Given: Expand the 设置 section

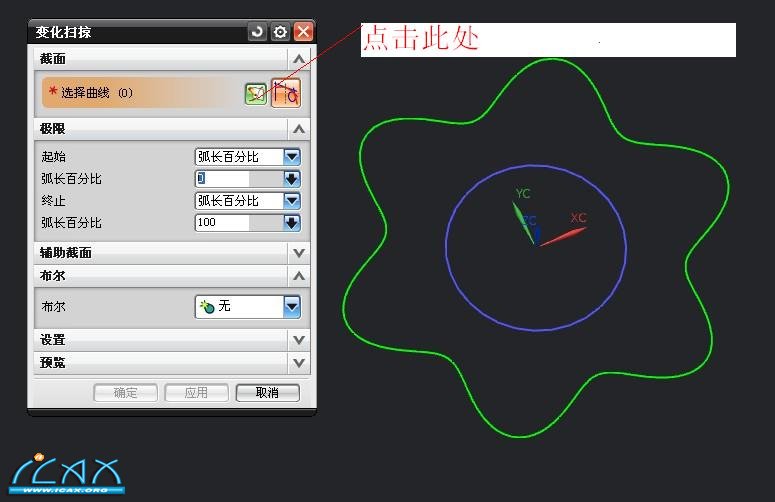Looking at the screenshot, I should [x=298, y=340].
